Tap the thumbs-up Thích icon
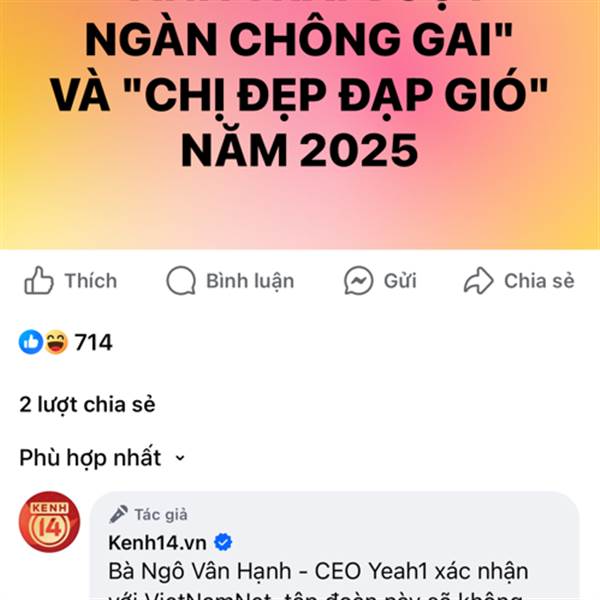 tap(39, 280)
